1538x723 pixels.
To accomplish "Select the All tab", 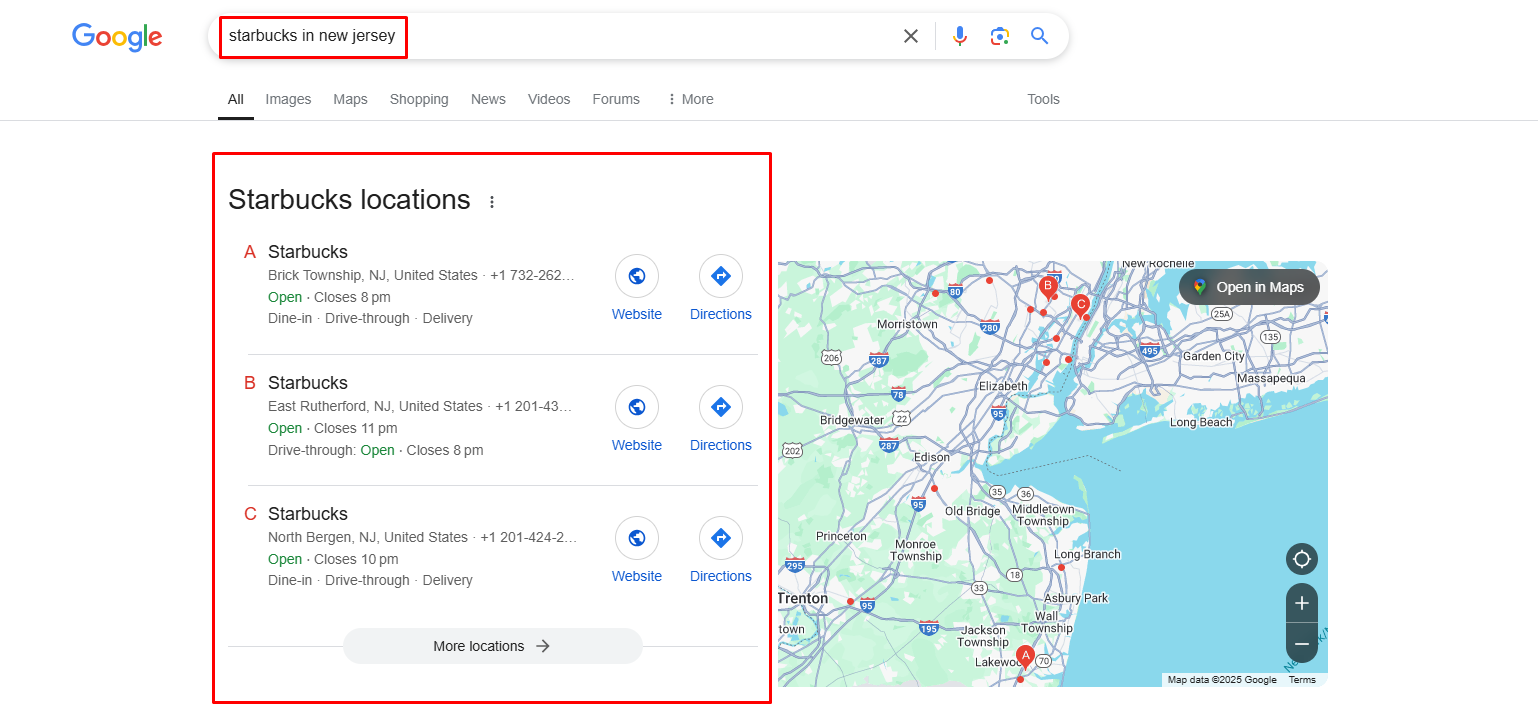I will click(x=236, y=99).
